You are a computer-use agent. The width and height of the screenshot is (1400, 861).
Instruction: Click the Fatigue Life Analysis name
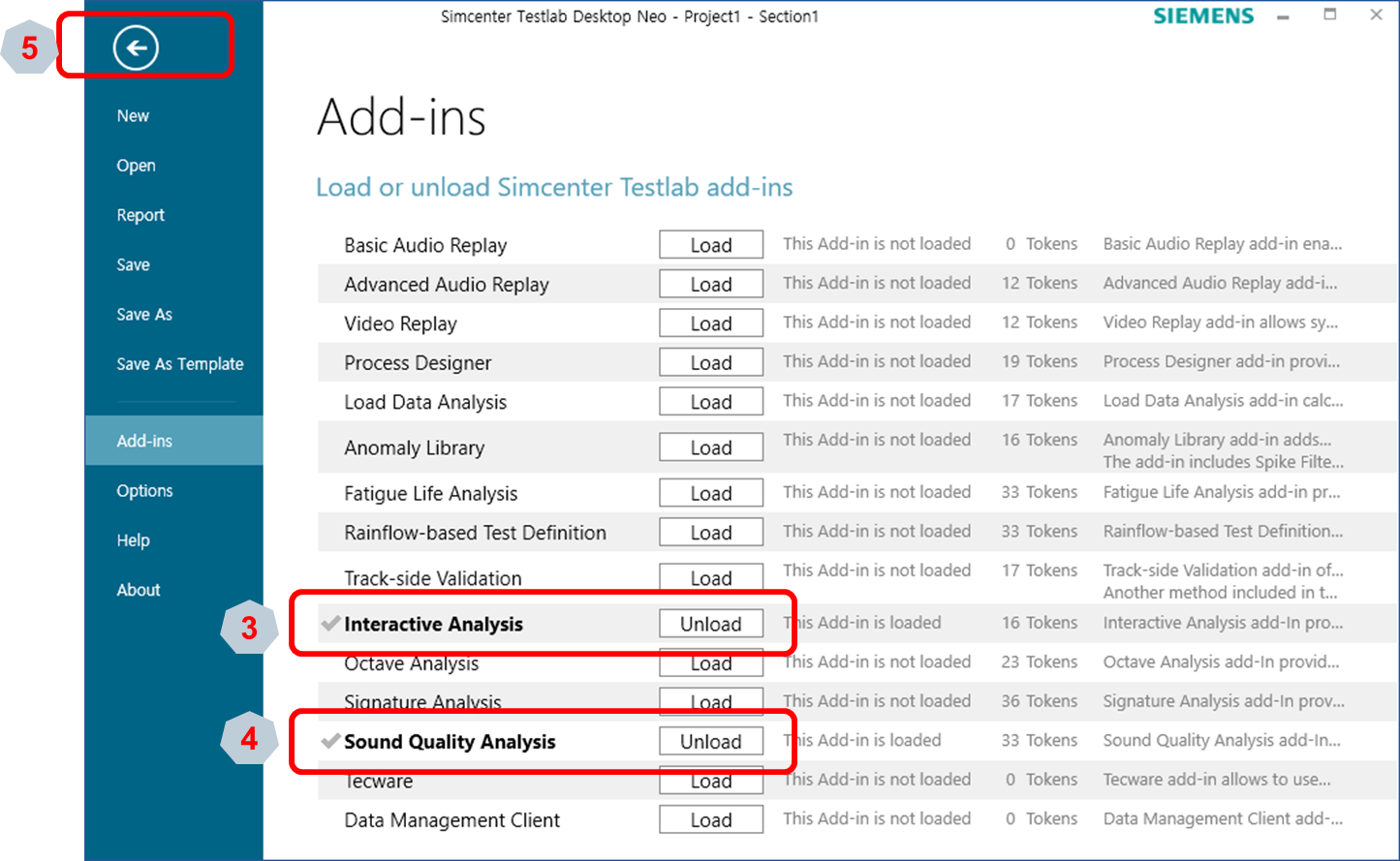pyautogui.click(x=431, y=494)
